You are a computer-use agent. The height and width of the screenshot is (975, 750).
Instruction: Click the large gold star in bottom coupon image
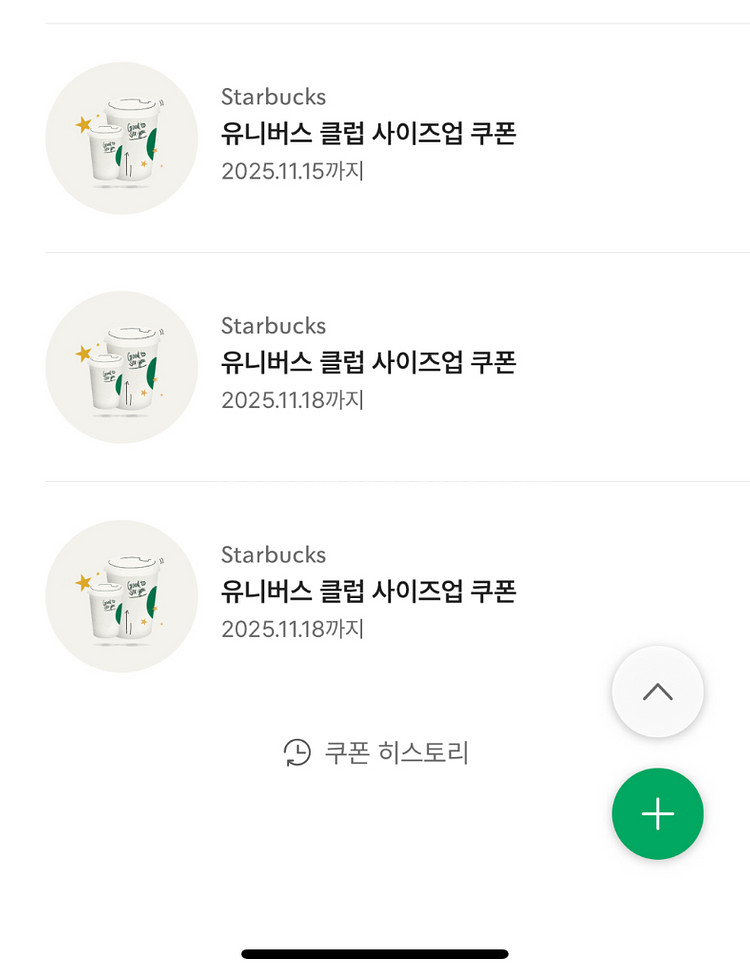pos(84,583)
